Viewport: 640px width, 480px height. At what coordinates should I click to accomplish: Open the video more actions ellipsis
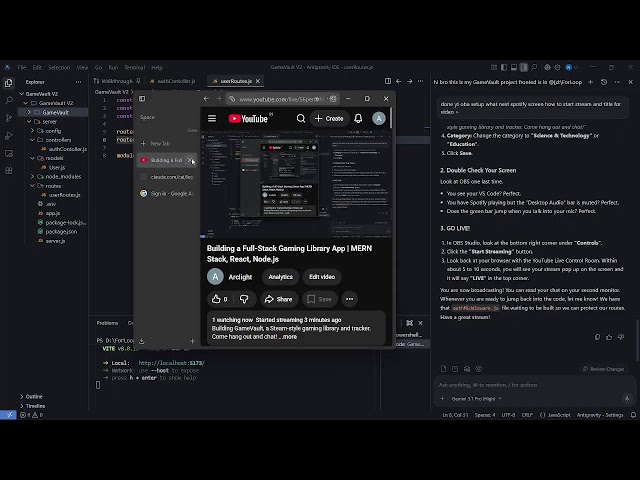pos(349,299)
